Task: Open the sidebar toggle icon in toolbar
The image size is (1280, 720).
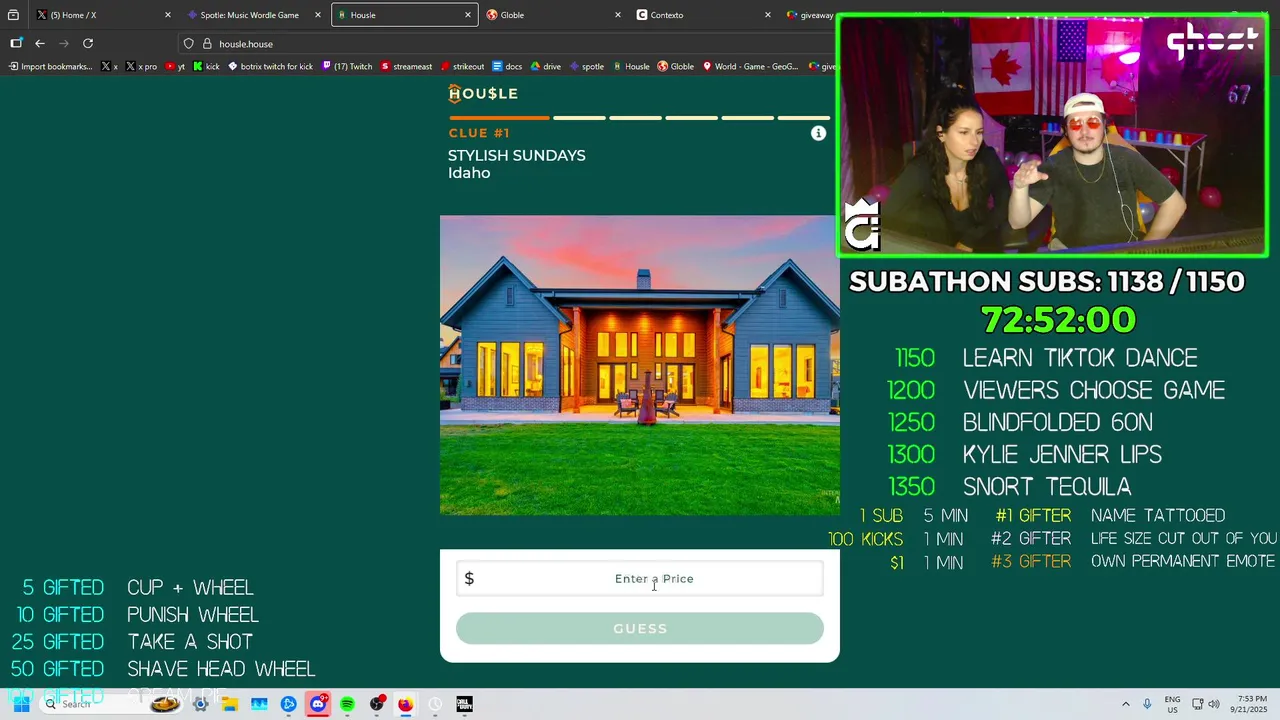Action: coord(16,43)
